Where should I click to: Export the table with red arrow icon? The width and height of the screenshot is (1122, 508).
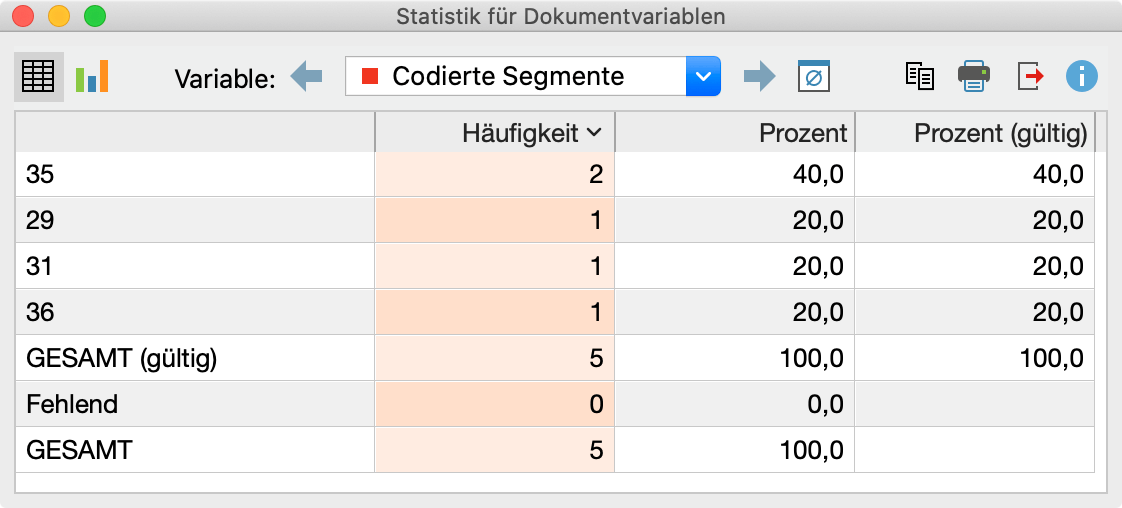1030,76
